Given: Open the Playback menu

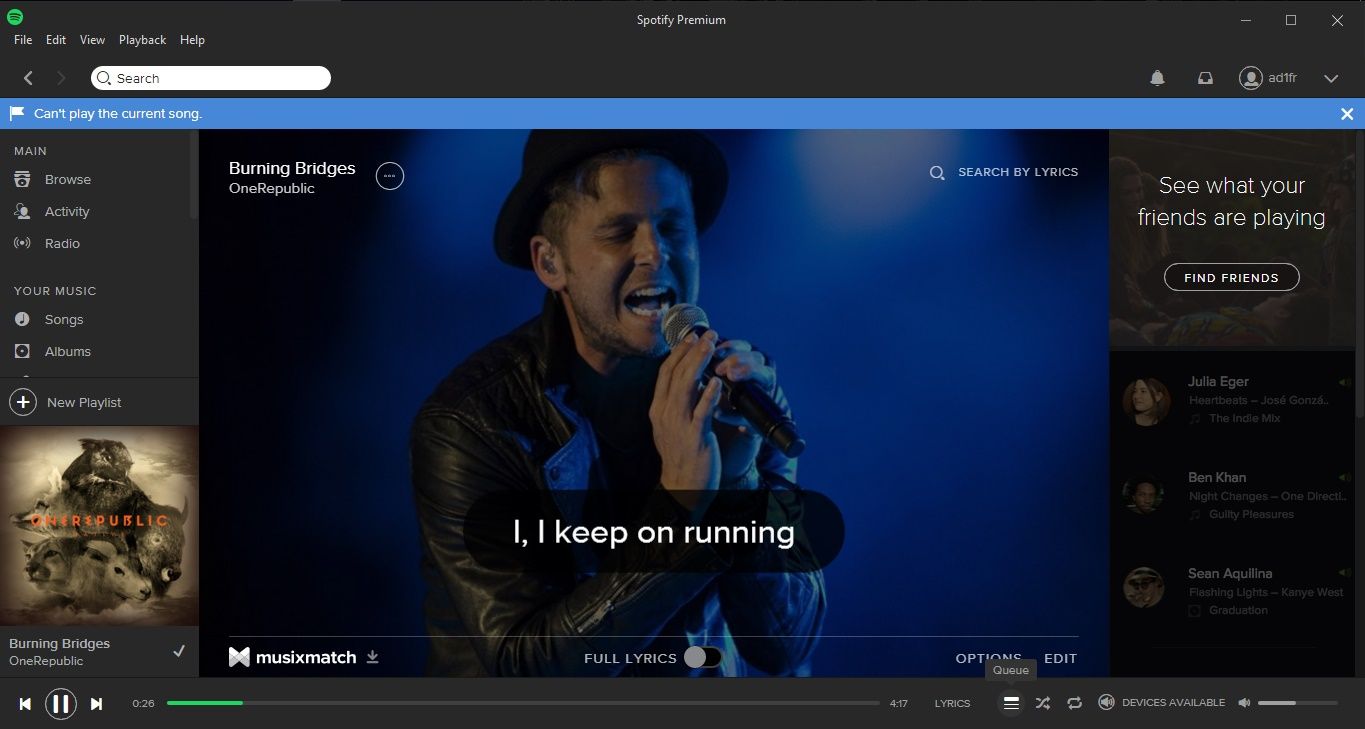Looking at the screenshot, I should pos(142,40).
